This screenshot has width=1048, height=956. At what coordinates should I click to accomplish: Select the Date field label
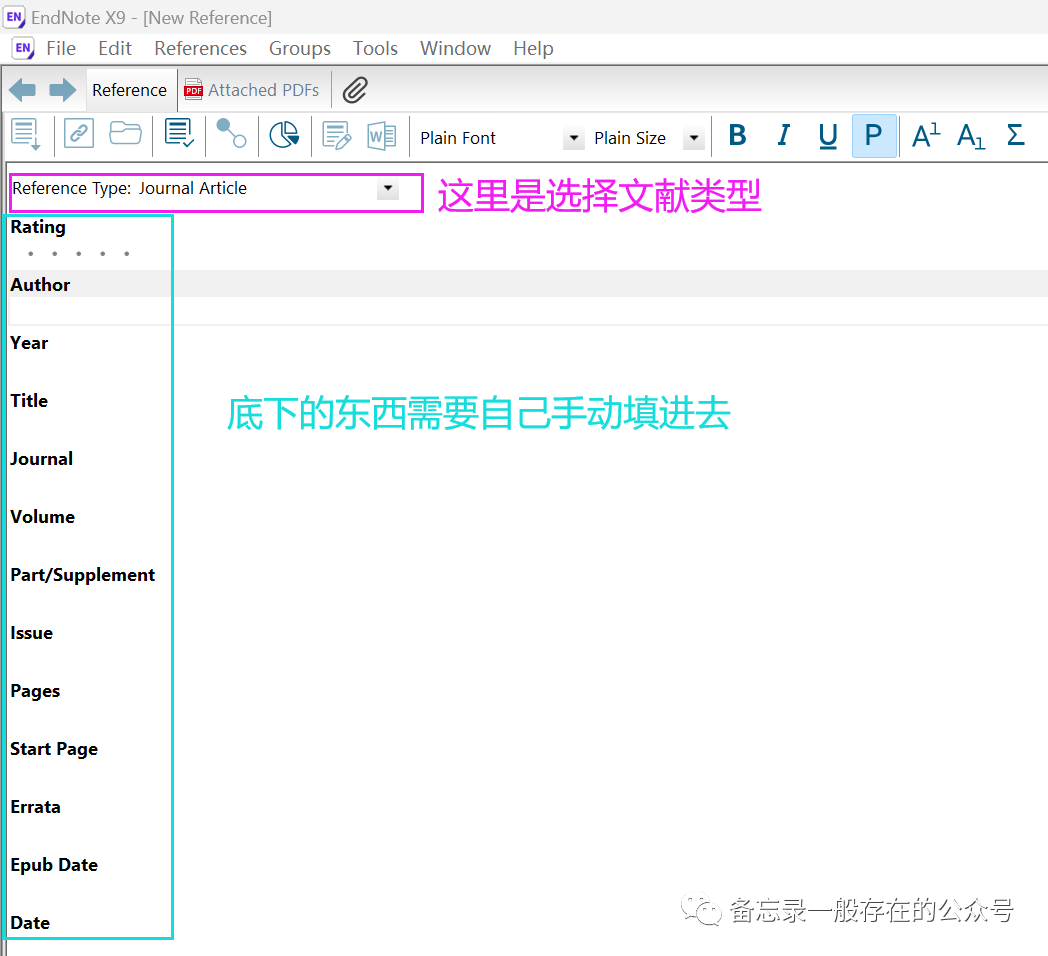pyautogui.click(x=30, y=923)
